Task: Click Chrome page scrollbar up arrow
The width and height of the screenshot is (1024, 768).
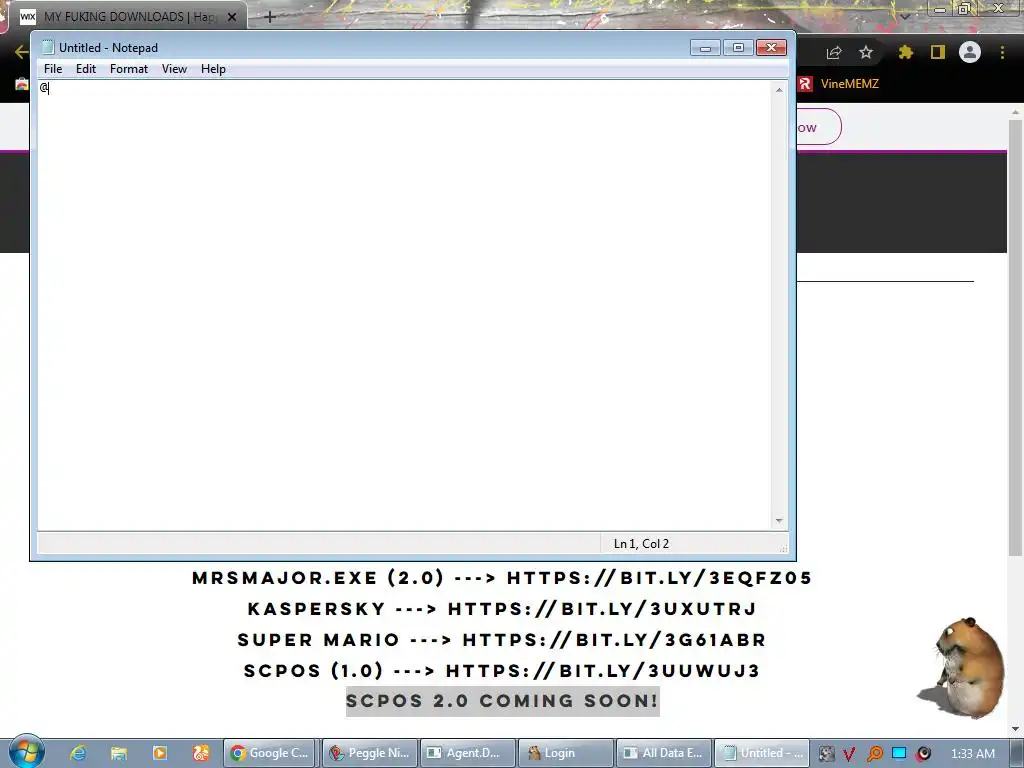Action: click(x=1015, y=112)
